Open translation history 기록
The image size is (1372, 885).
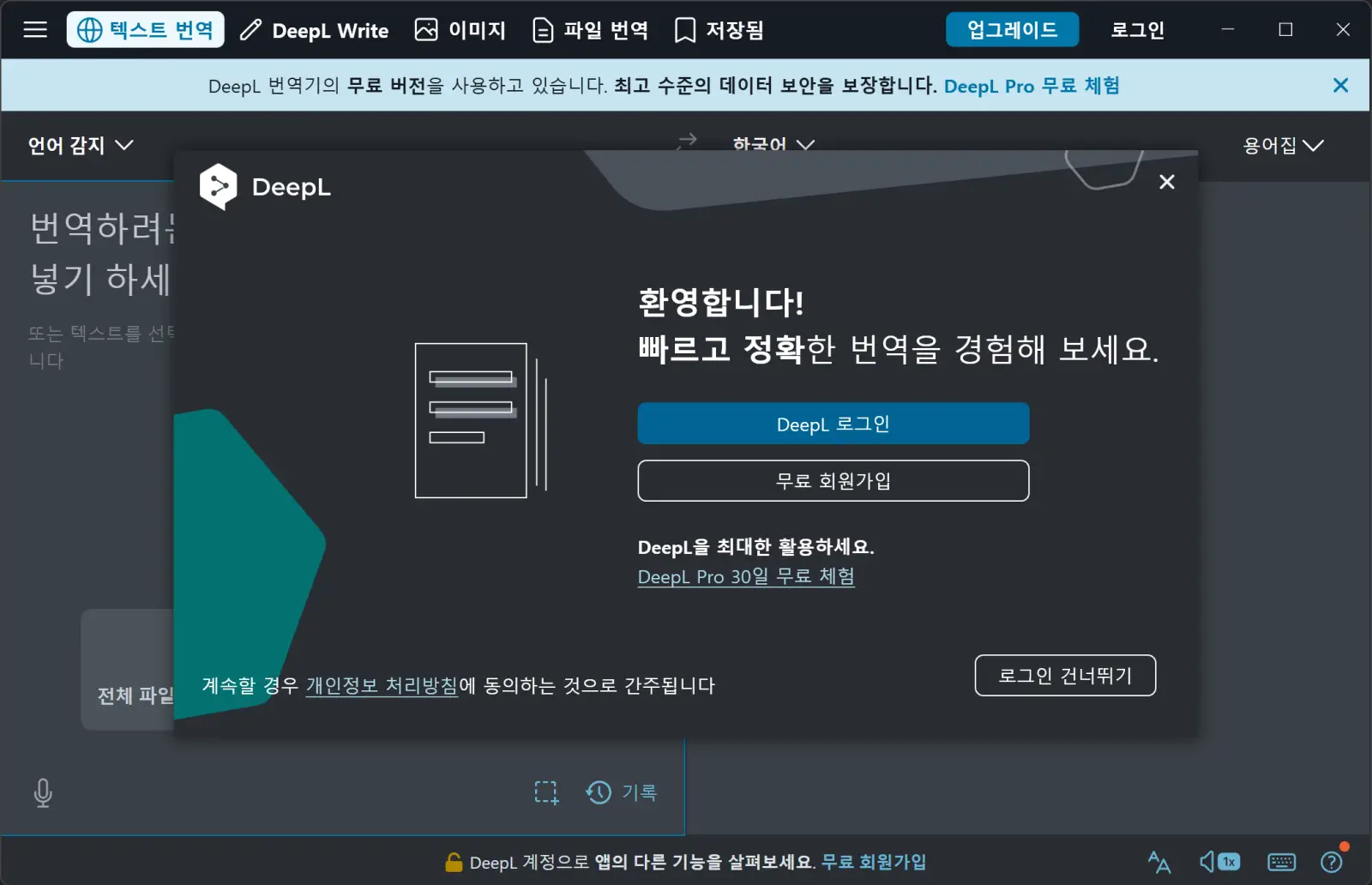[622, 792]
